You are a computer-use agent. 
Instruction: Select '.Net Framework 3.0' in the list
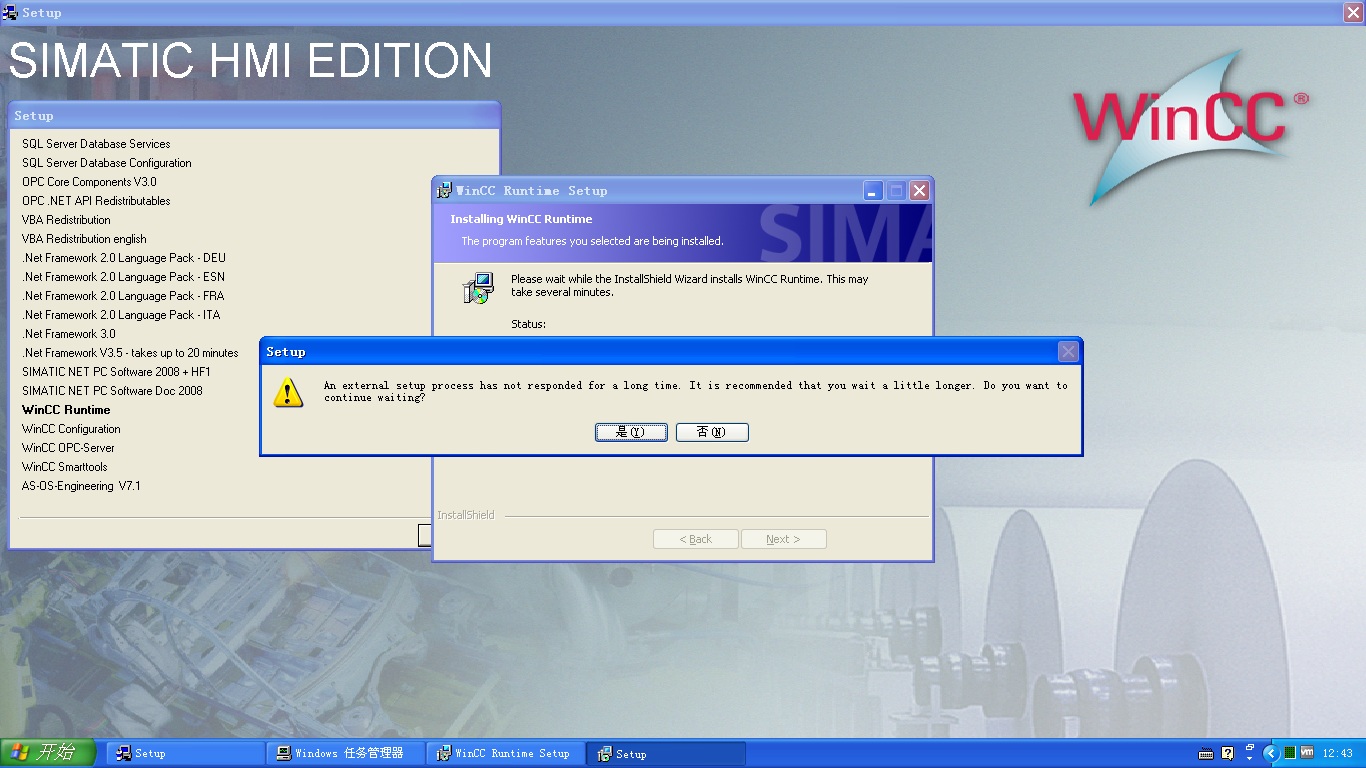69,334
